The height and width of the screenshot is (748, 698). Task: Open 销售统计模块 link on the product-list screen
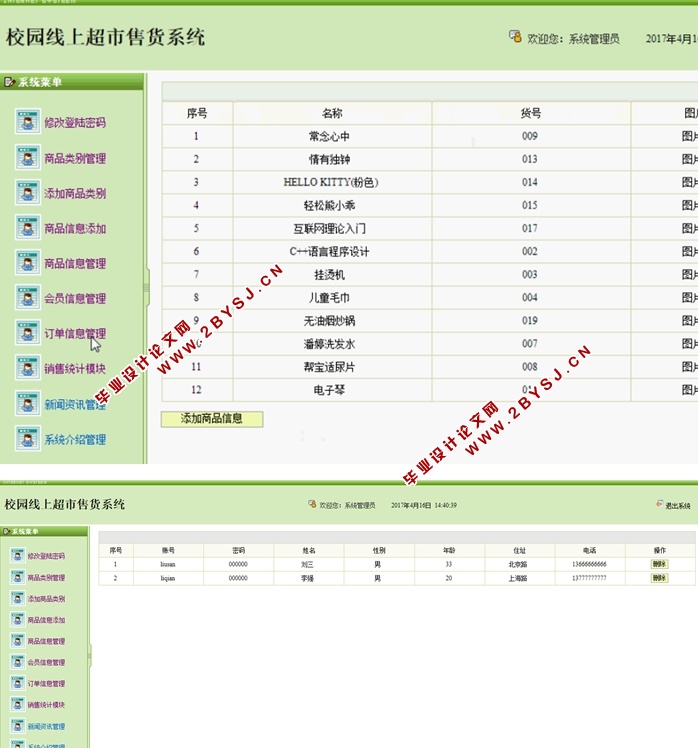click(75, 369)
